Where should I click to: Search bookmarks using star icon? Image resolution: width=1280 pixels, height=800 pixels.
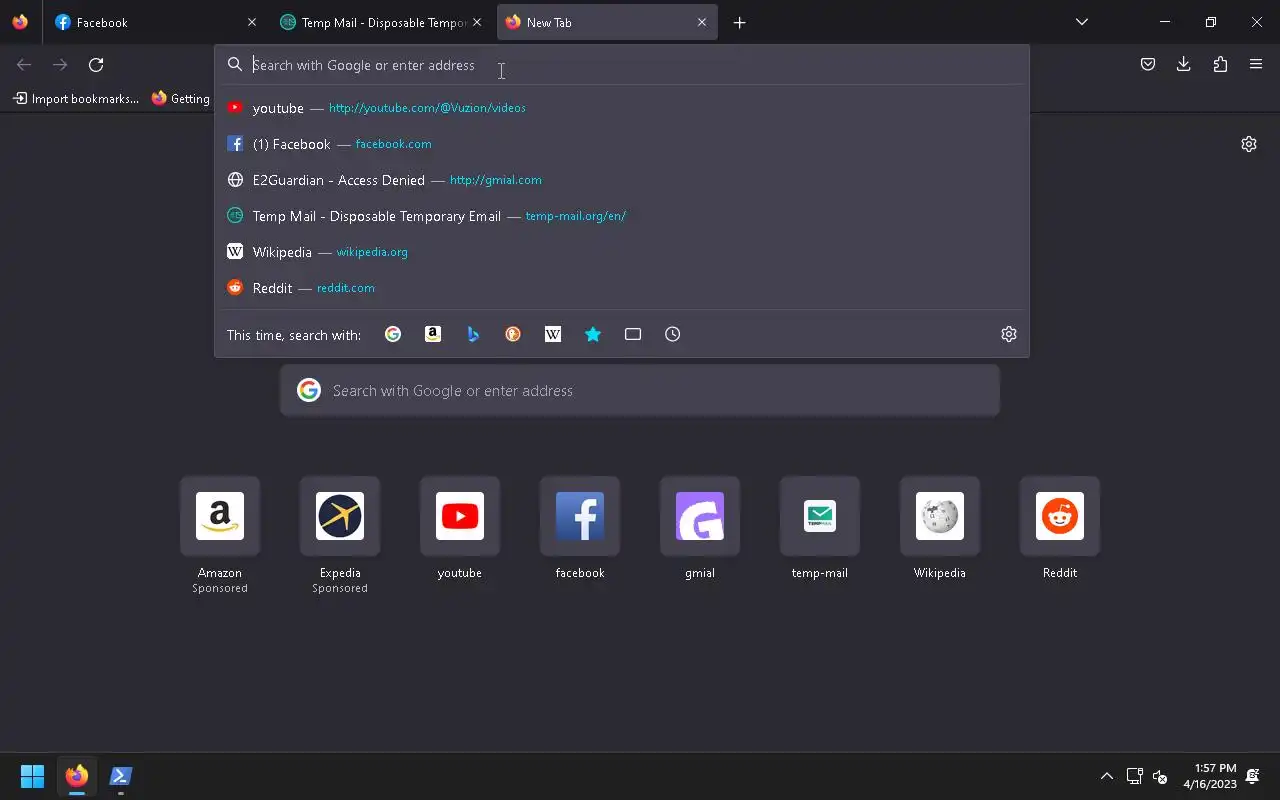(593, 334)
